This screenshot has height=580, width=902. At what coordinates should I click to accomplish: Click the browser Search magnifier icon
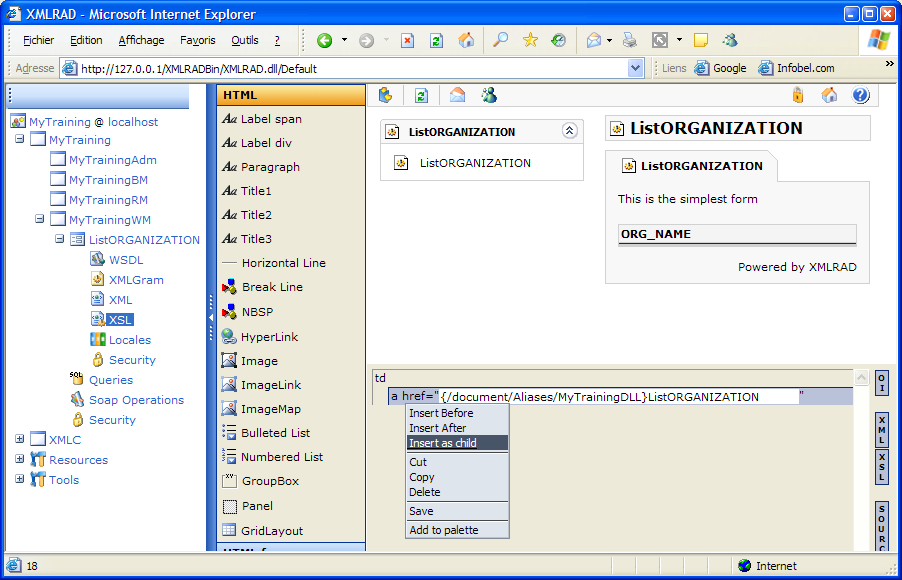coord(501,41)
